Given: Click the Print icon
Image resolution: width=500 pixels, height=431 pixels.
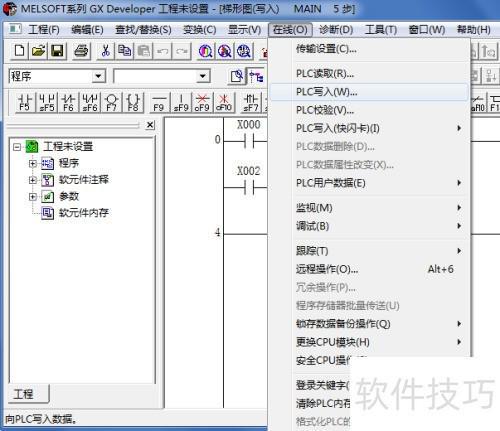Looking at the screenshot, I should (x=81, y=51).
